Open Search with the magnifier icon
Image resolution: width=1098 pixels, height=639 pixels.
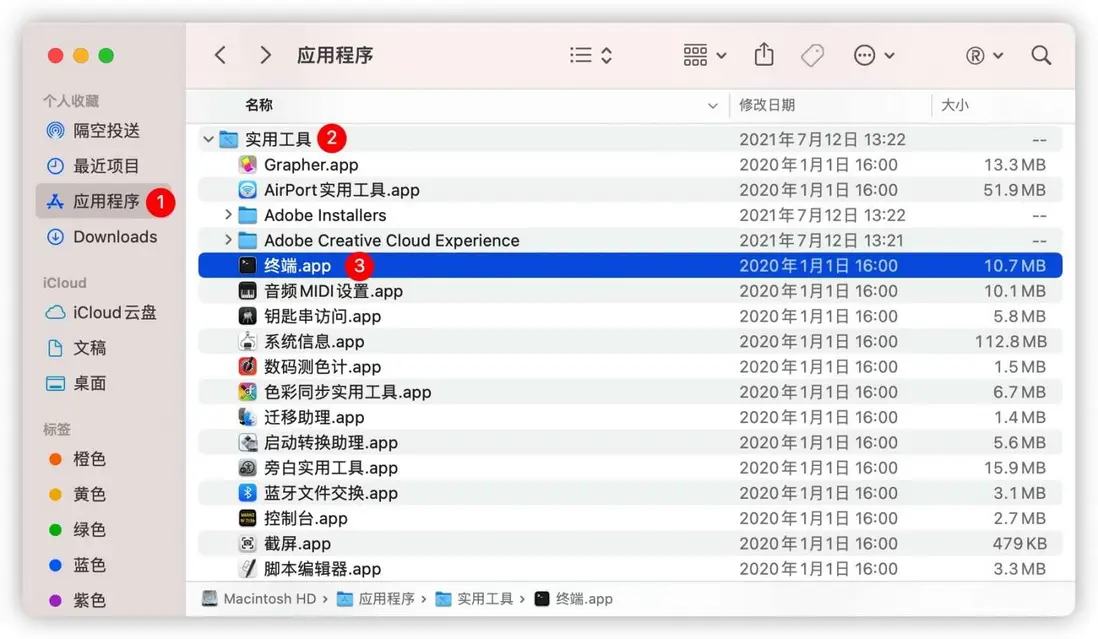1040,55
